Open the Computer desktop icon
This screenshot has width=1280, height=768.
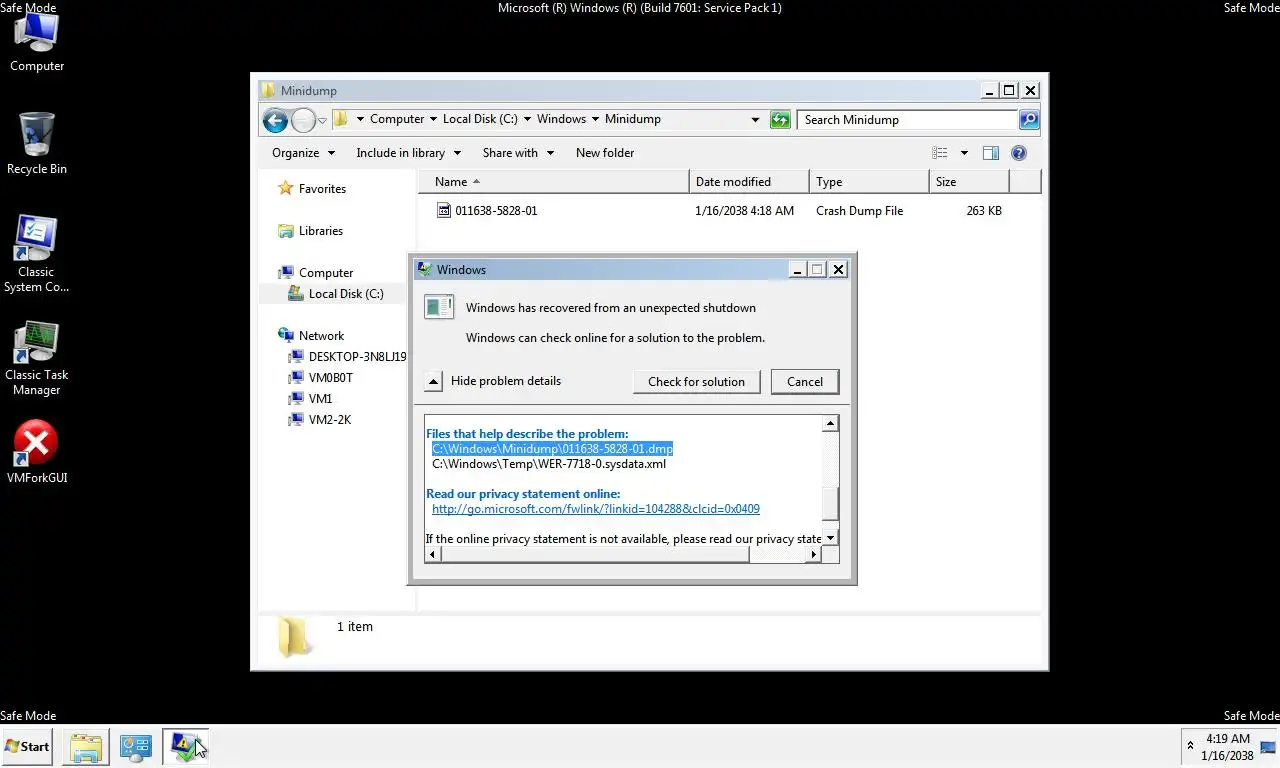[37, 40]
